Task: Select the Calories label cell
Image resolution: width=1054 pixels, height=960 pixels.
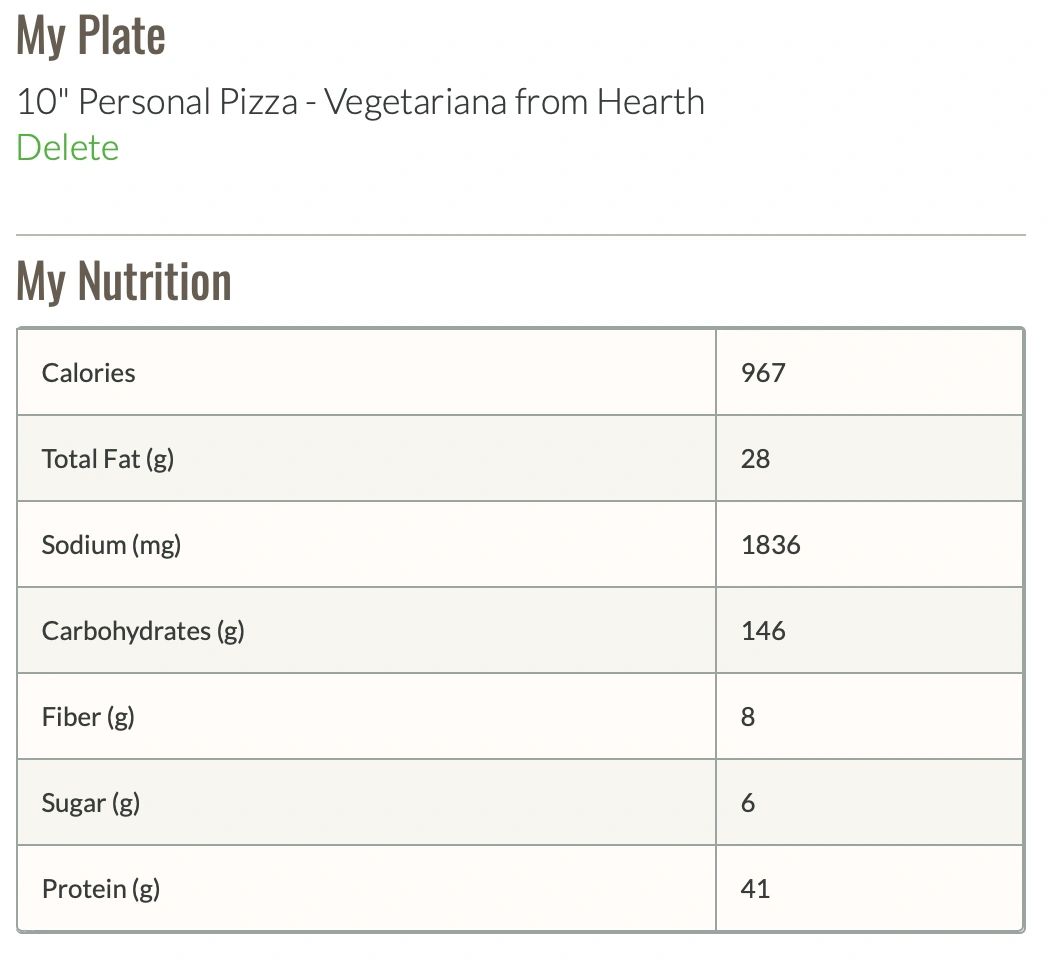Action: click(89, 373)
